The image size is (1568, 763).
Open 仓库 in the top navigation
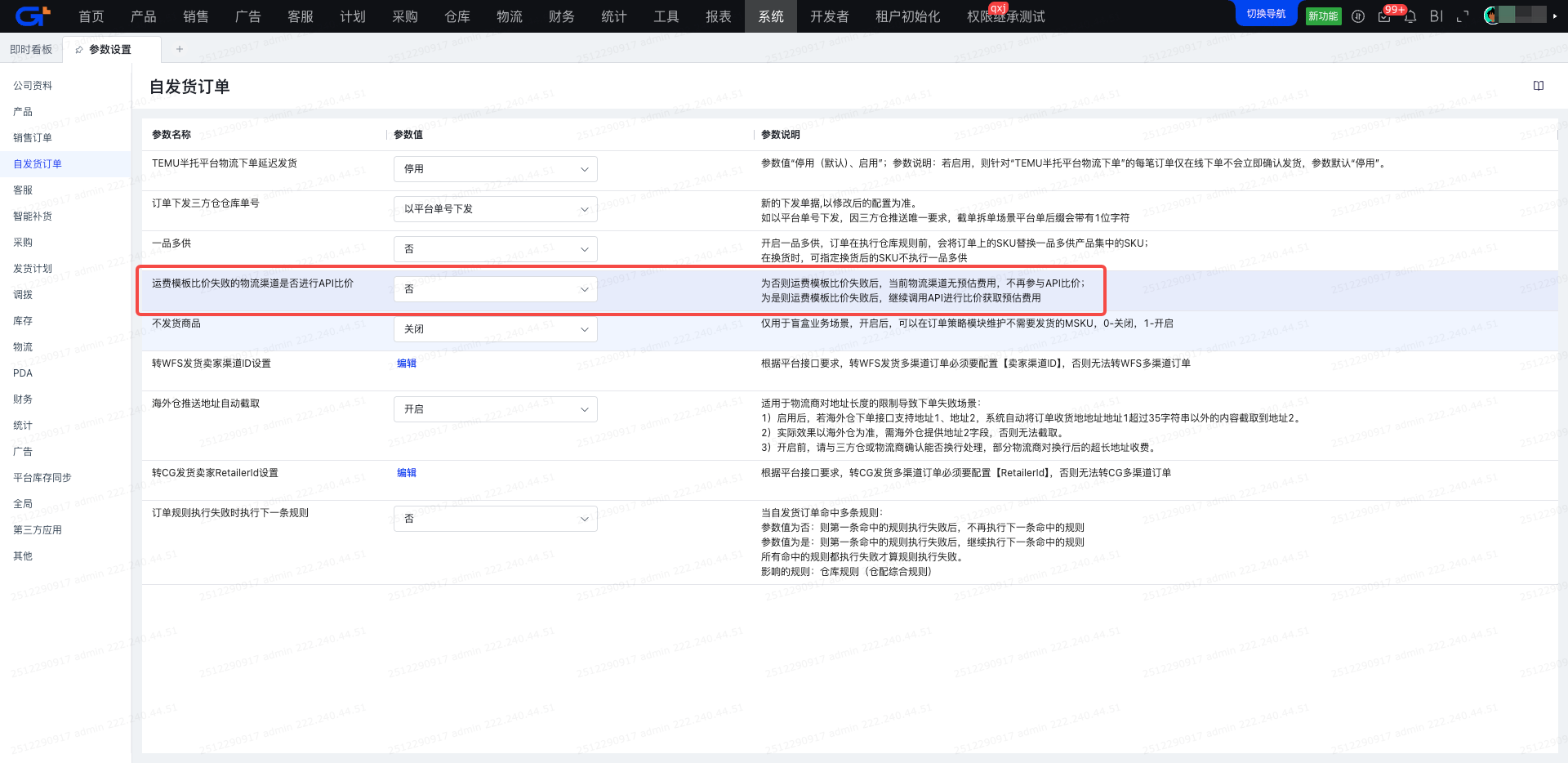[x=457, y=16]
